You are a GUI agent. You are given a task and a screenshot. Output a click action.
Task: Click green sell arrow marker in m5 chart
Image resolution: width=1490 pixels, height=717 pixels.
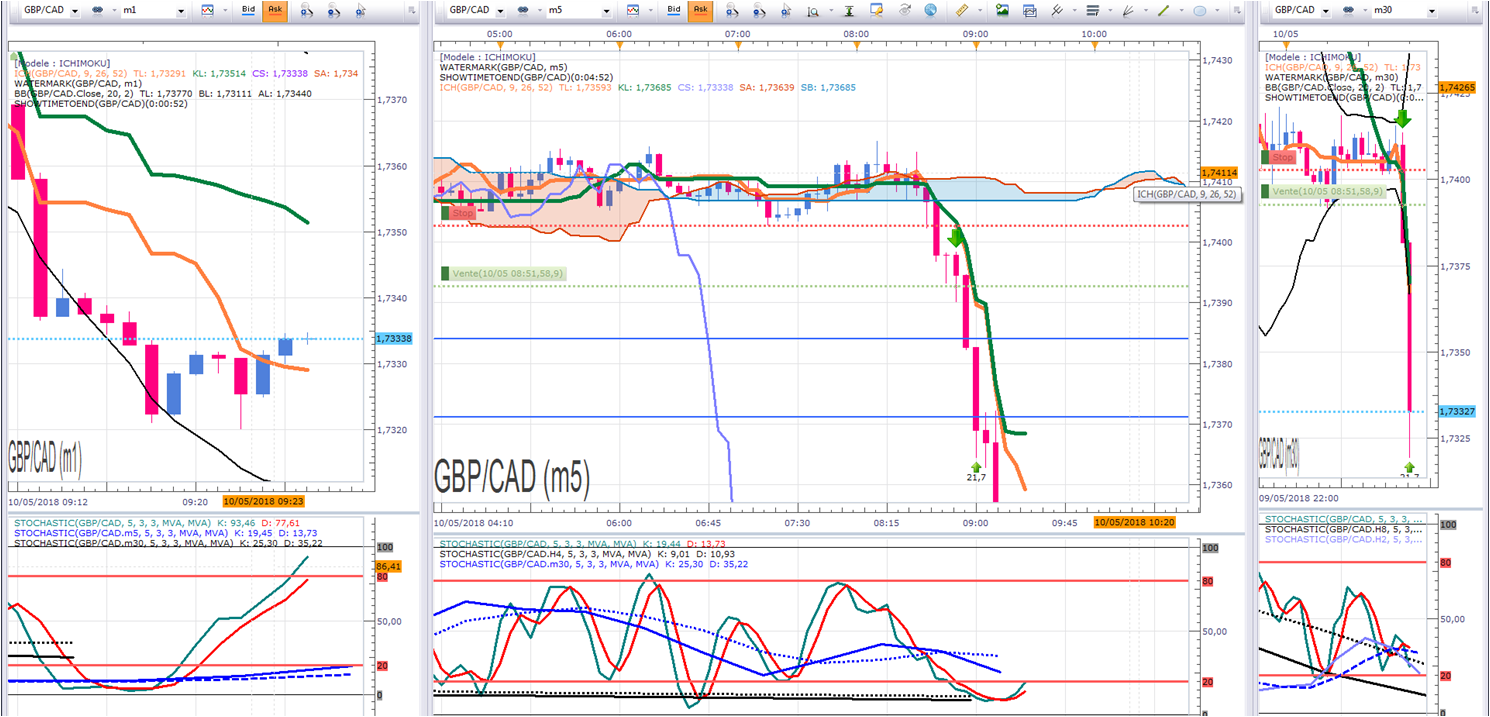[956, 238]
